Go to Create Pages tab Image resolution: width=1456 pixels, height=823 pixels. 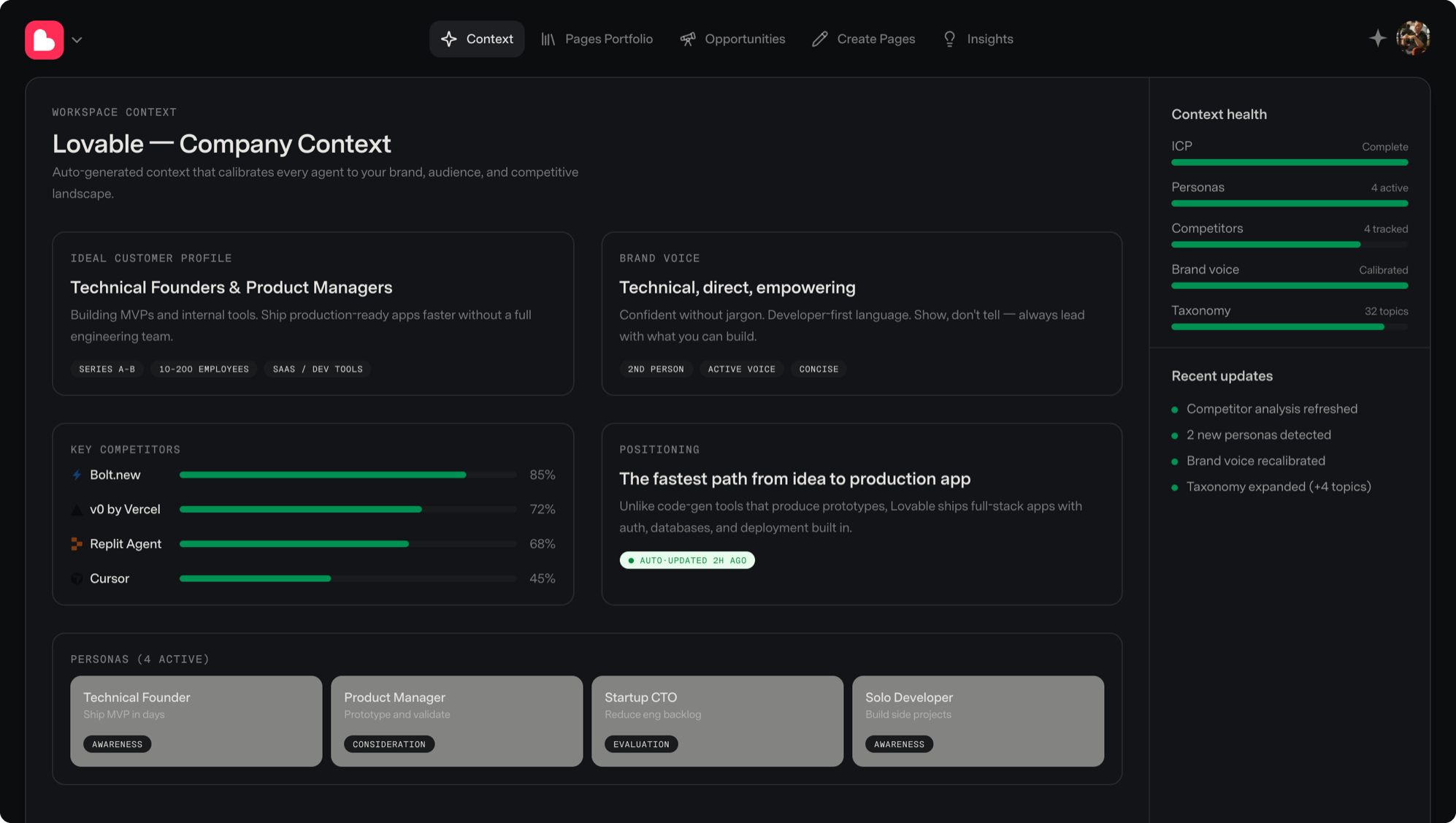[x=863, y=39]
